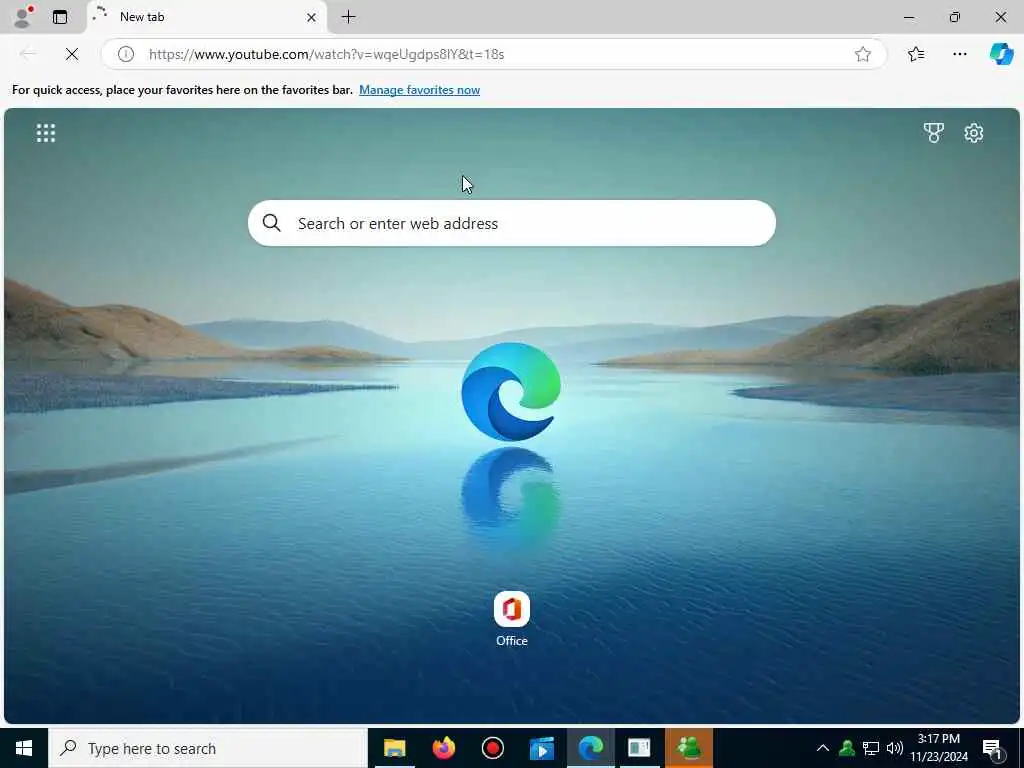Screen dimensions: 1024x768
Task: Open the volume control tray icon
Action: coord(895,748)
